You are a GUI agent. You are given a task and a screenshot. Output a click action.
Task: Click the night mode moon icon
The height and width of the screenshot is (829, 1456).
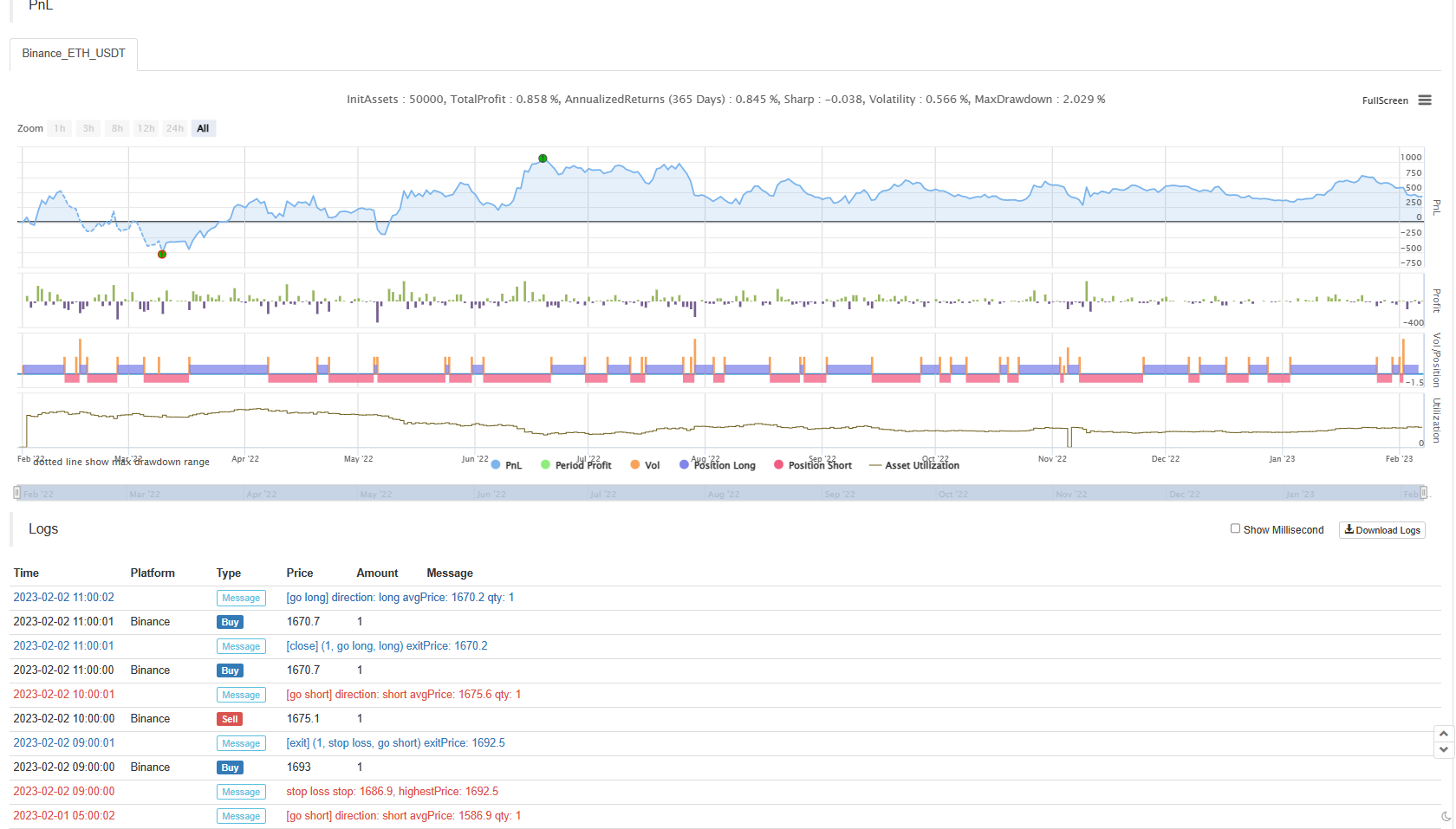click(x=1446, y=816)
